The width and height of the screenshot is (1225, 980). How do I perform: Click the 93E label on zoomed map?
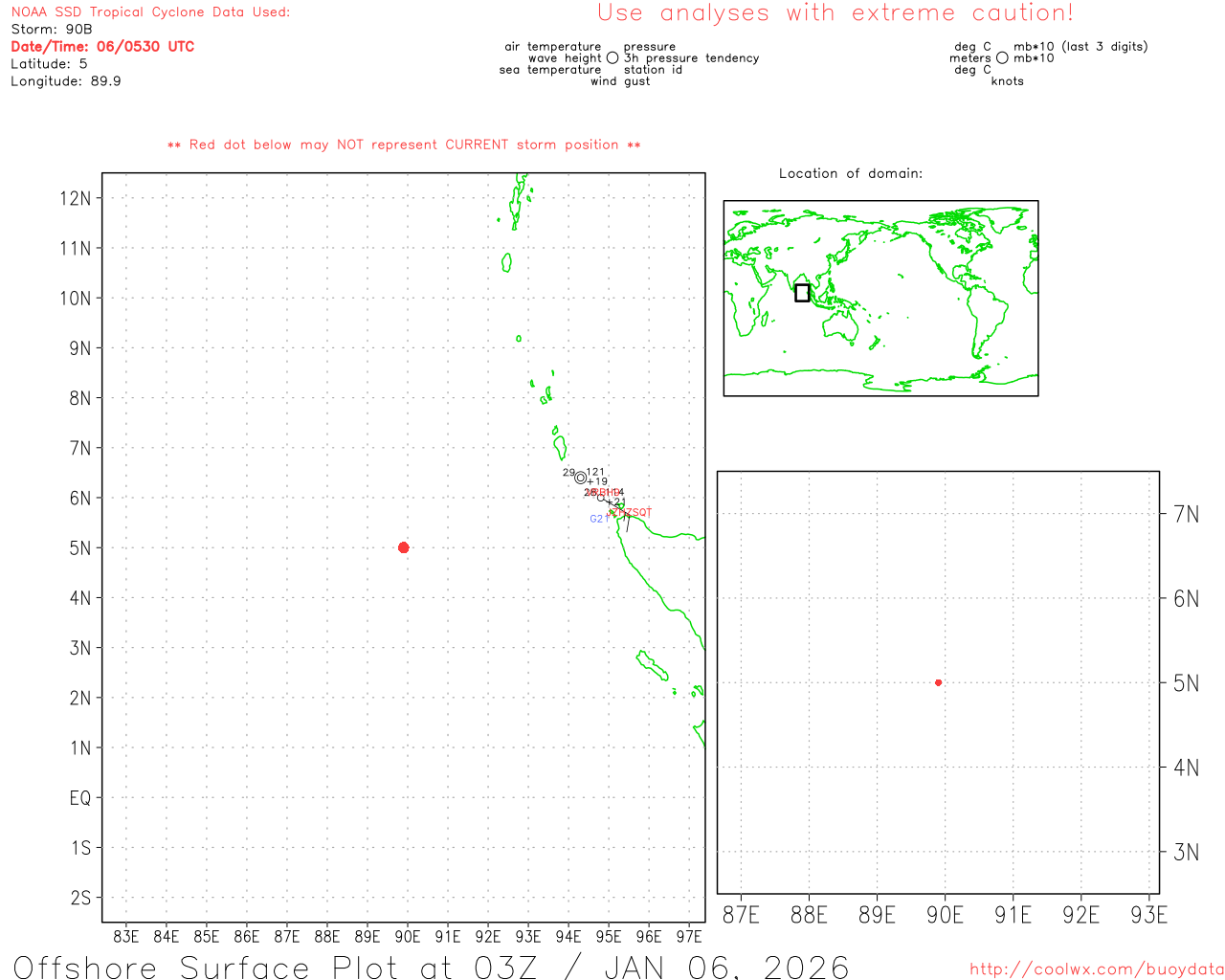[x=1148, y=916]
